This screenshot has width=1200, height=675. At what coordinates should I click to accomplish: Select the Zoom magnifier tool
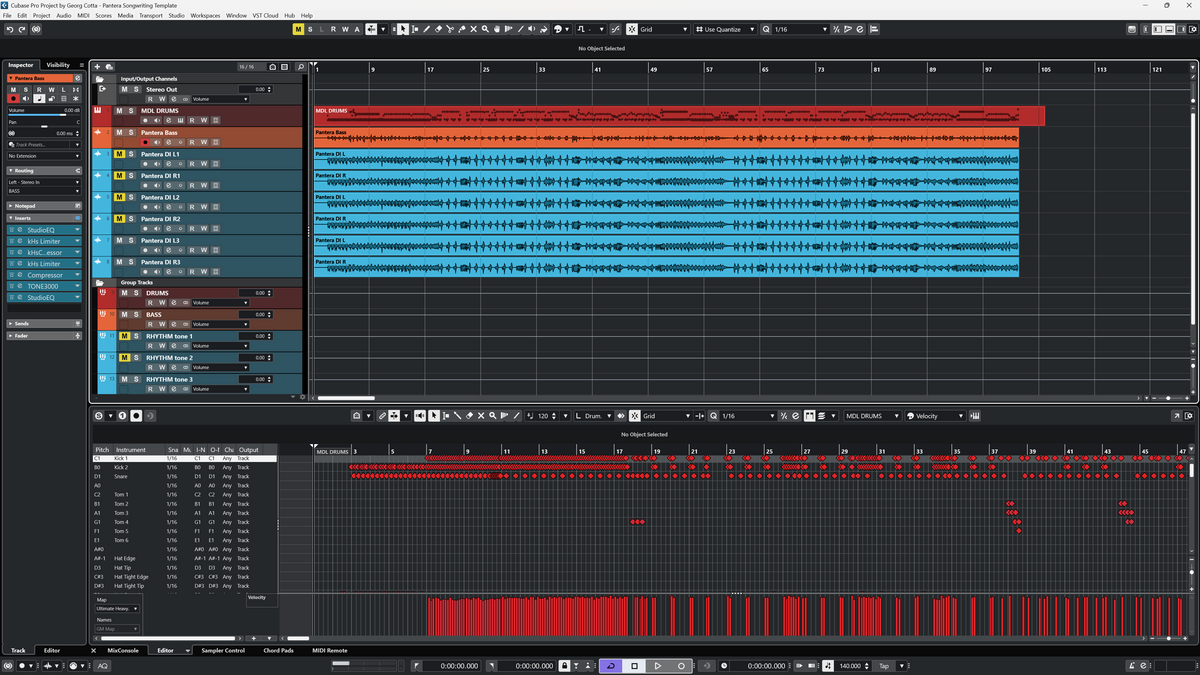[x=485, y=29]
